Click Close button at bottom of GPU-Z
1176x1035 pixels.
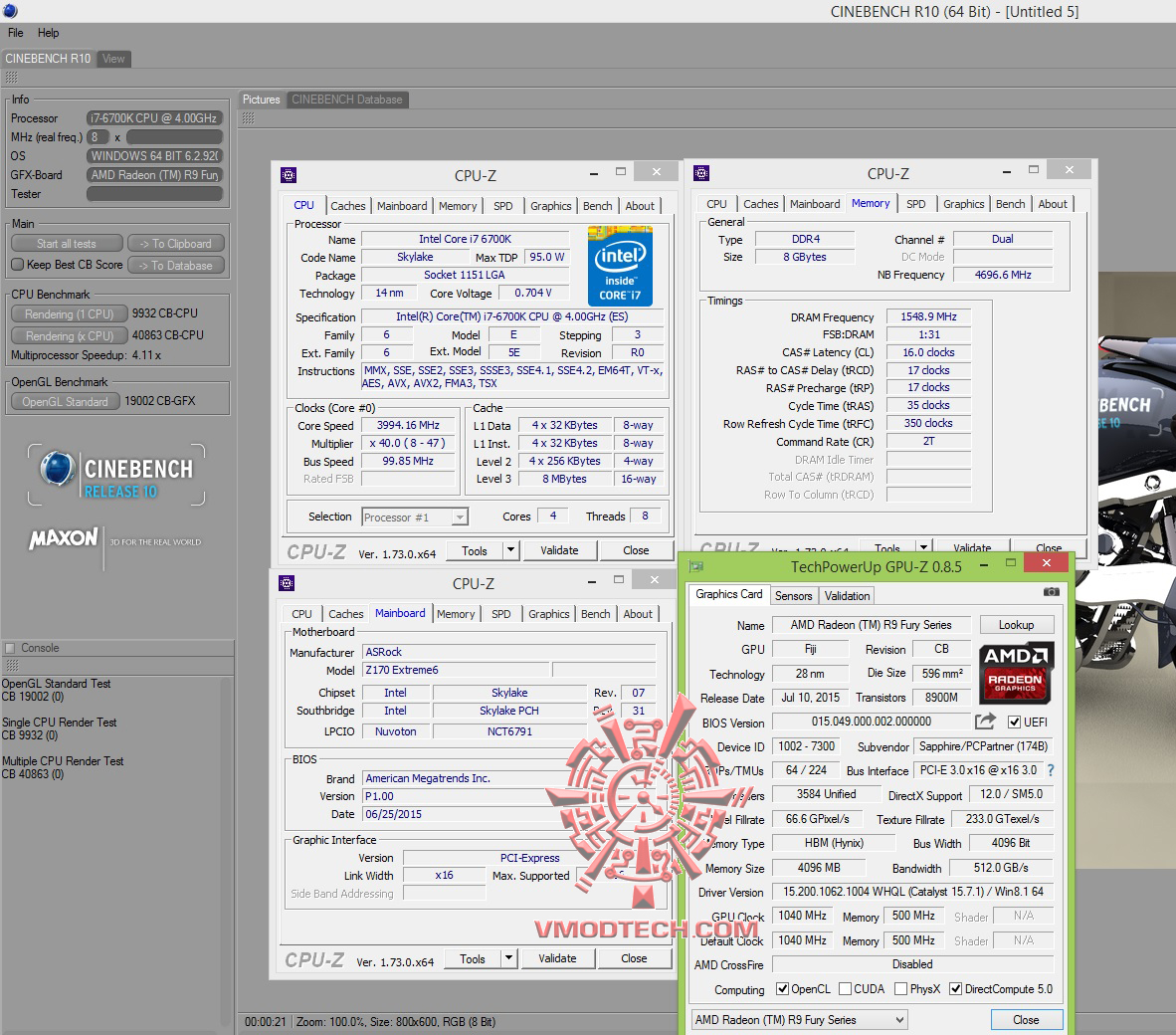coord(1026,1019)
